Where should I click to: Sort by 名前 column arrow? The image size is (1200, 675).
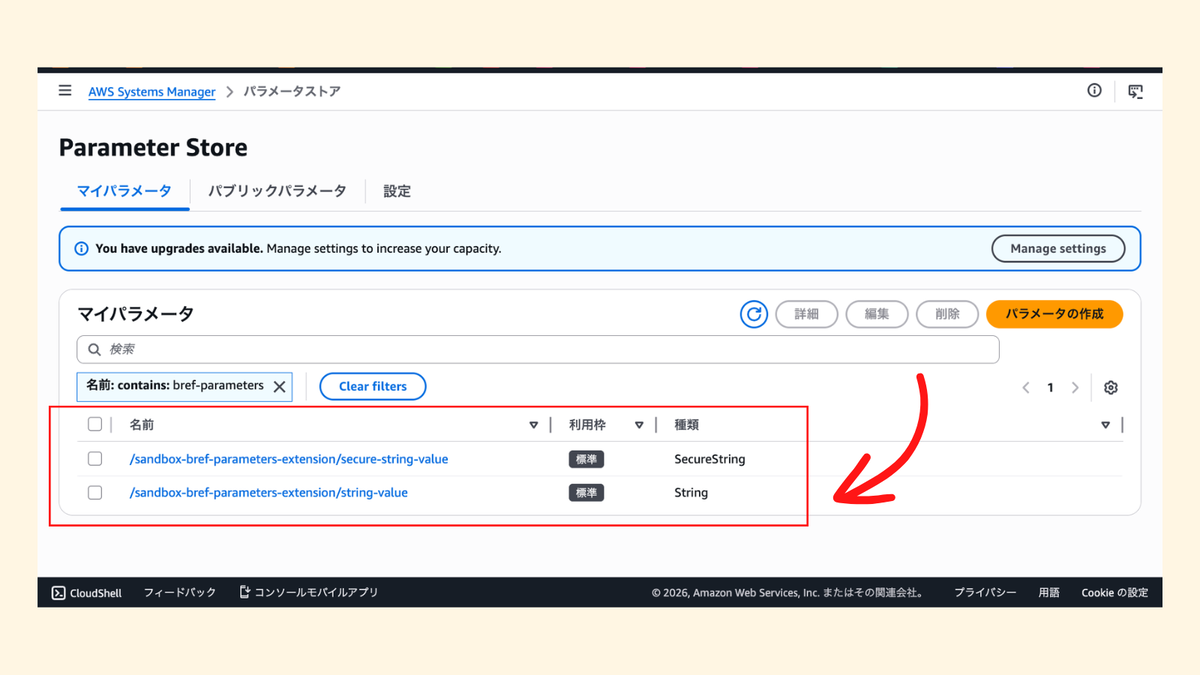click(x=534, y=425)
